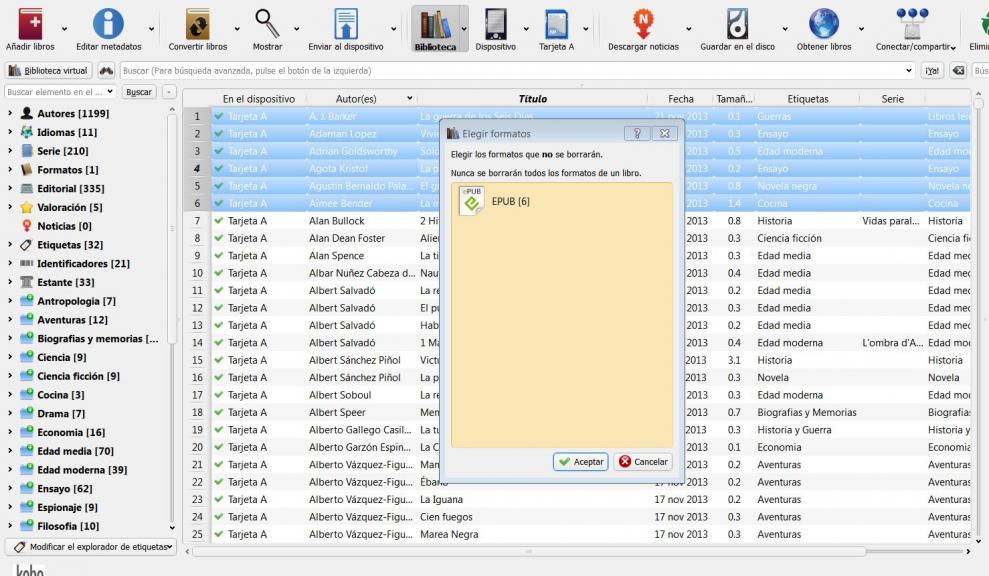The width and height of the screenshot is (989, 576).
Task: Select author Albert Speer row
Action: point(337,412)
